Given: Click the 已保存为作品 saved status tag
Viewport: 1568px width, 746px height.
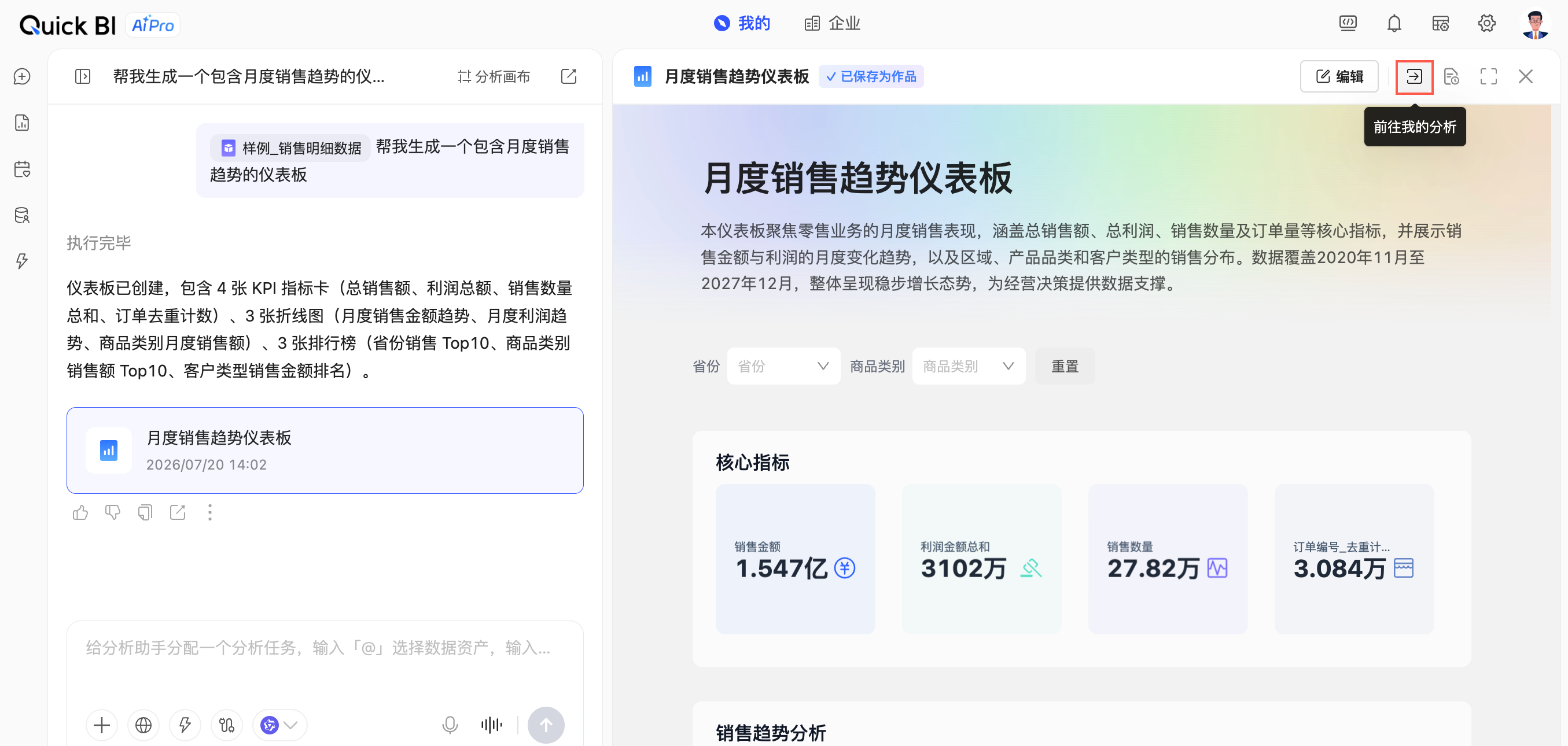Looking at the screenshot, I should point(871,77).
